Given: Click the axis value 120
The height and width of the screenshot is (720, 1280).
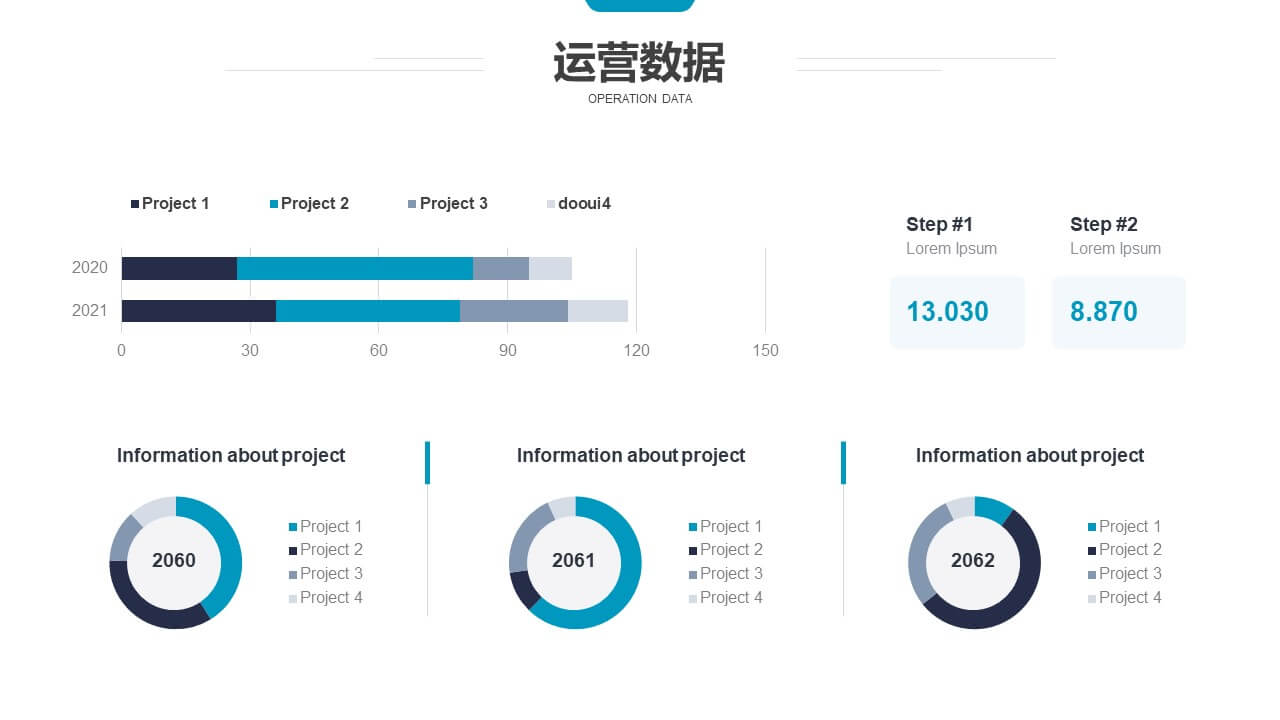Looking at the screenshot, I should coord(636,351).
